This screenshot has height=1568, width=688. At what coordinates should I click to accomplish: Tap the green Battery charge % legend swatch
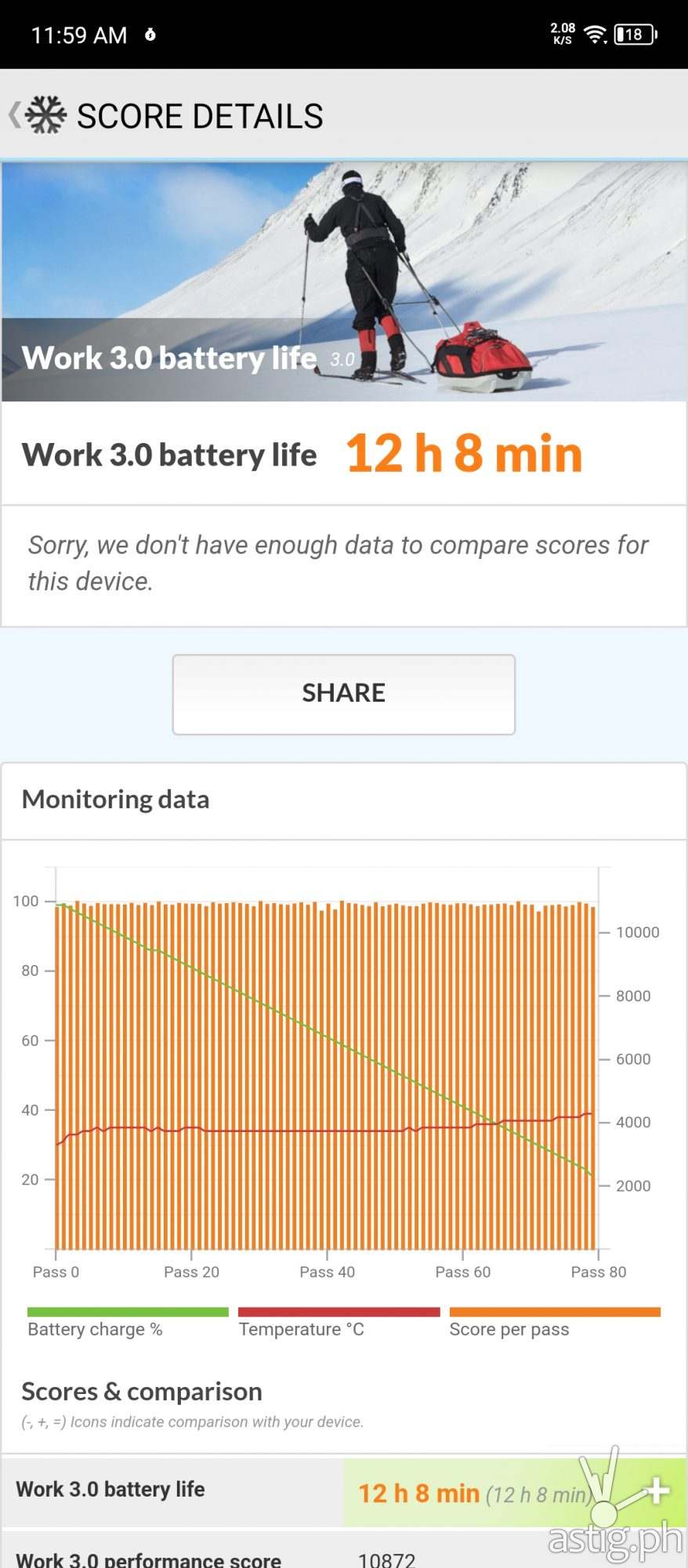128,1312
